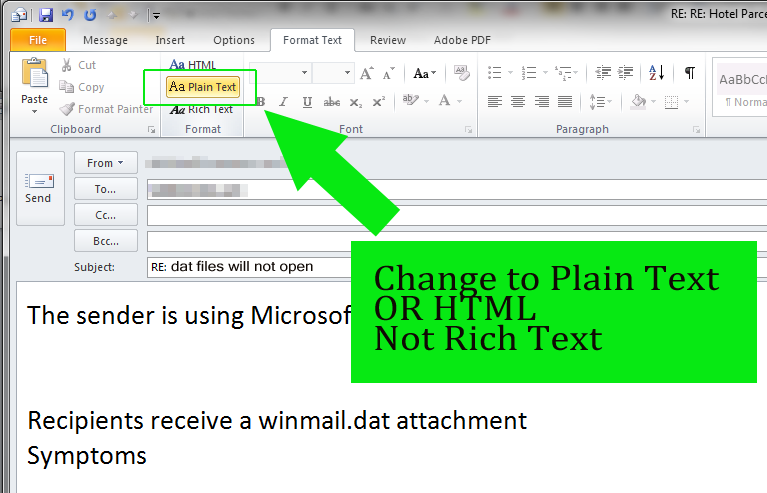Apply bulleted list
The height and width of the screenshot is (493, 767).
coord(495,73)
